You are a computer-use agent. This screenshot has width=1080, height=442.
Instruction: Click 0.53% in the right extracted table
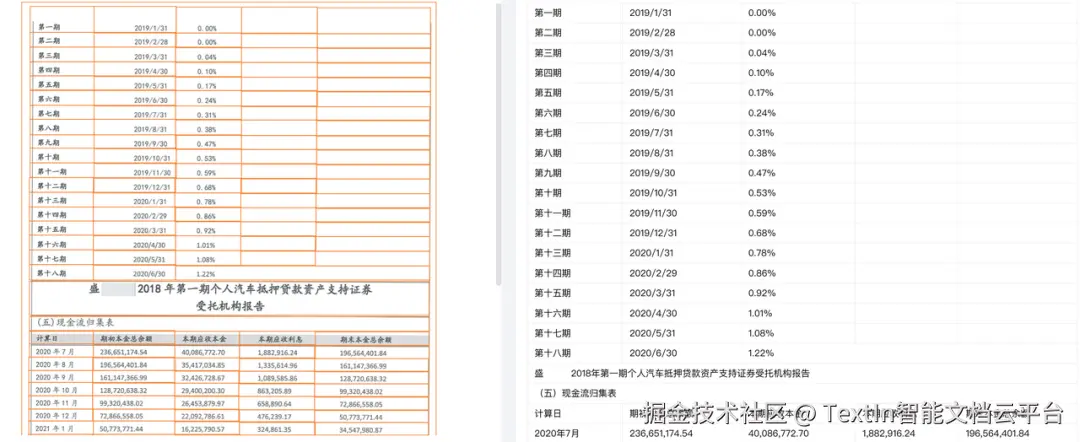[x=761, y=193]
